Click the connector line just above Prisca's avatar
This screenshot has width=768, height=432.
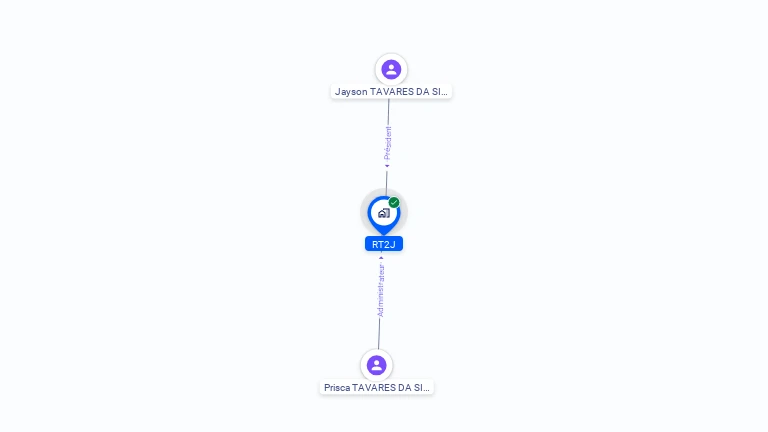[379, 334]
